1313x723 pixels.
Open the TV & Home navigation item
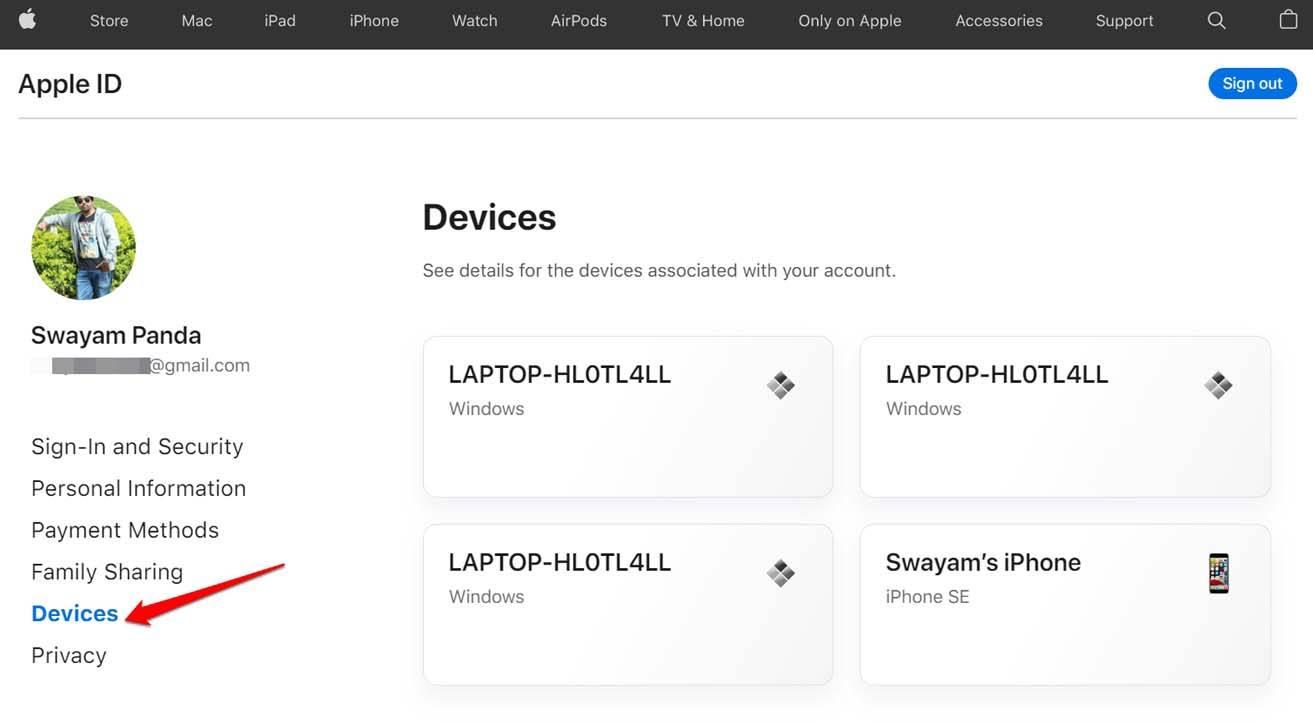click(702, 19)
